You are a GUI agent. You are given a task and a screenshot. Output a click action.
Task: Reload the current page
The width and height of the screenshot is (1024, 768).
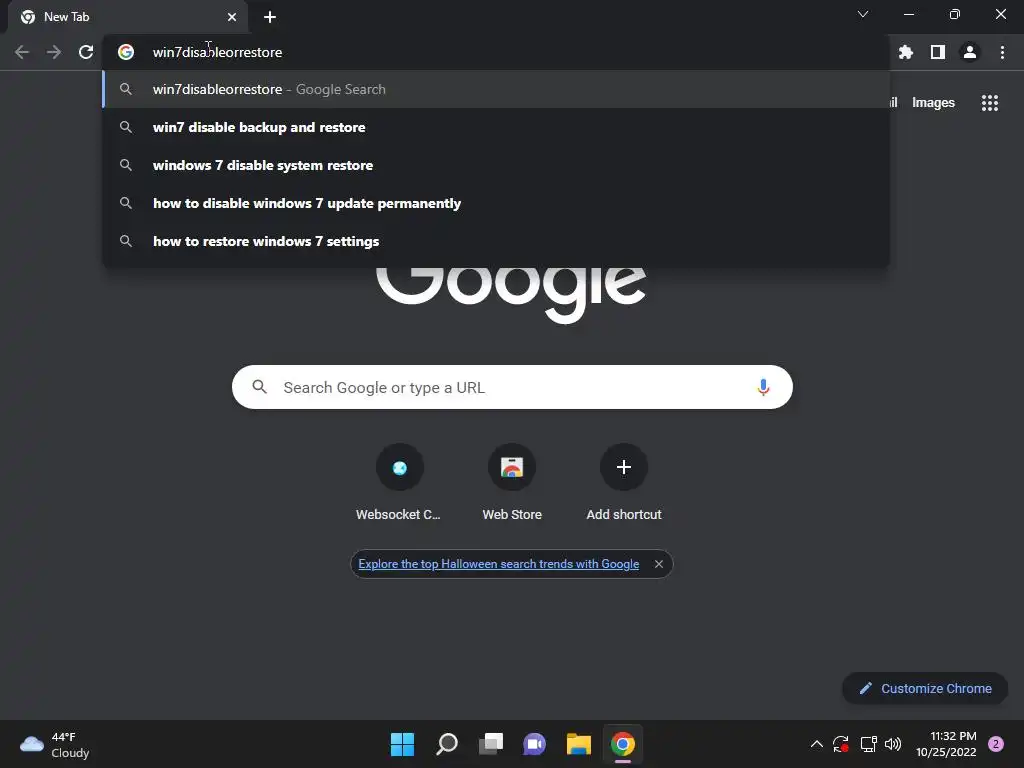[86, 52]
